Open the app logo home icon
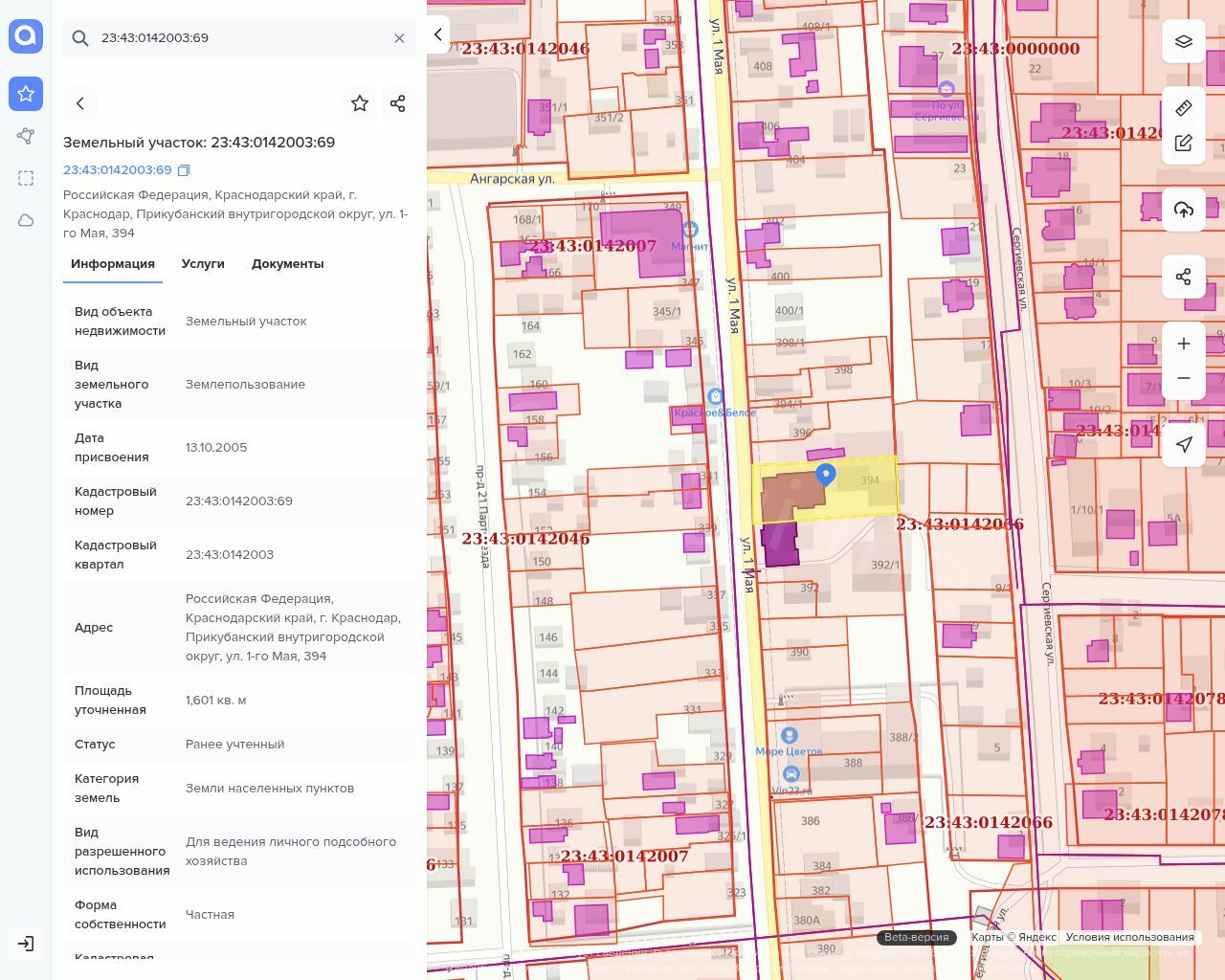Image resolution: width=1225 pixels, height=980 pixels. click(26, 36)
